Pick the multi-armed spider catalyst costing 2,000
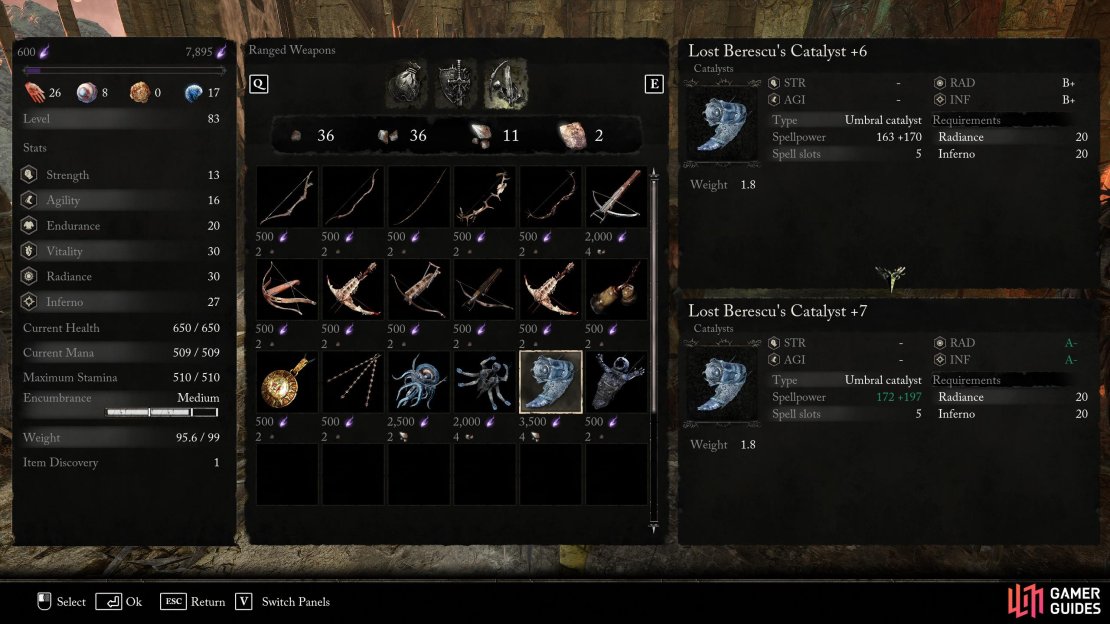1110x624 pixels. [484, 382]
